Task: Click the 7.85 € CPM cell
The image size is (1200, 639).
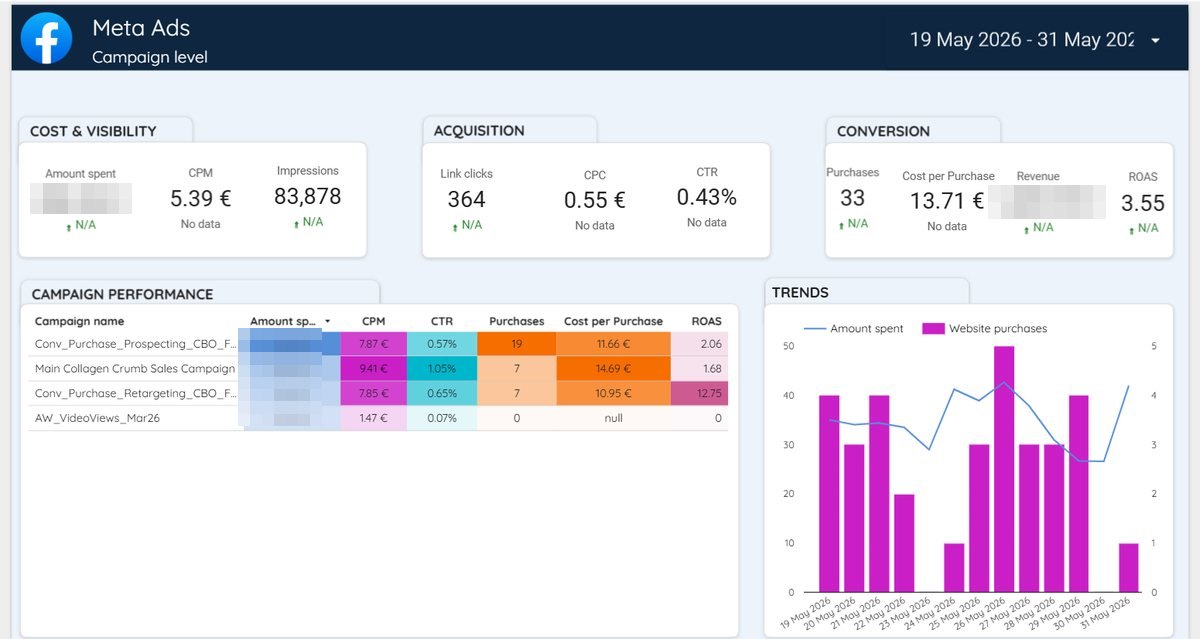Action: point(374,393)
